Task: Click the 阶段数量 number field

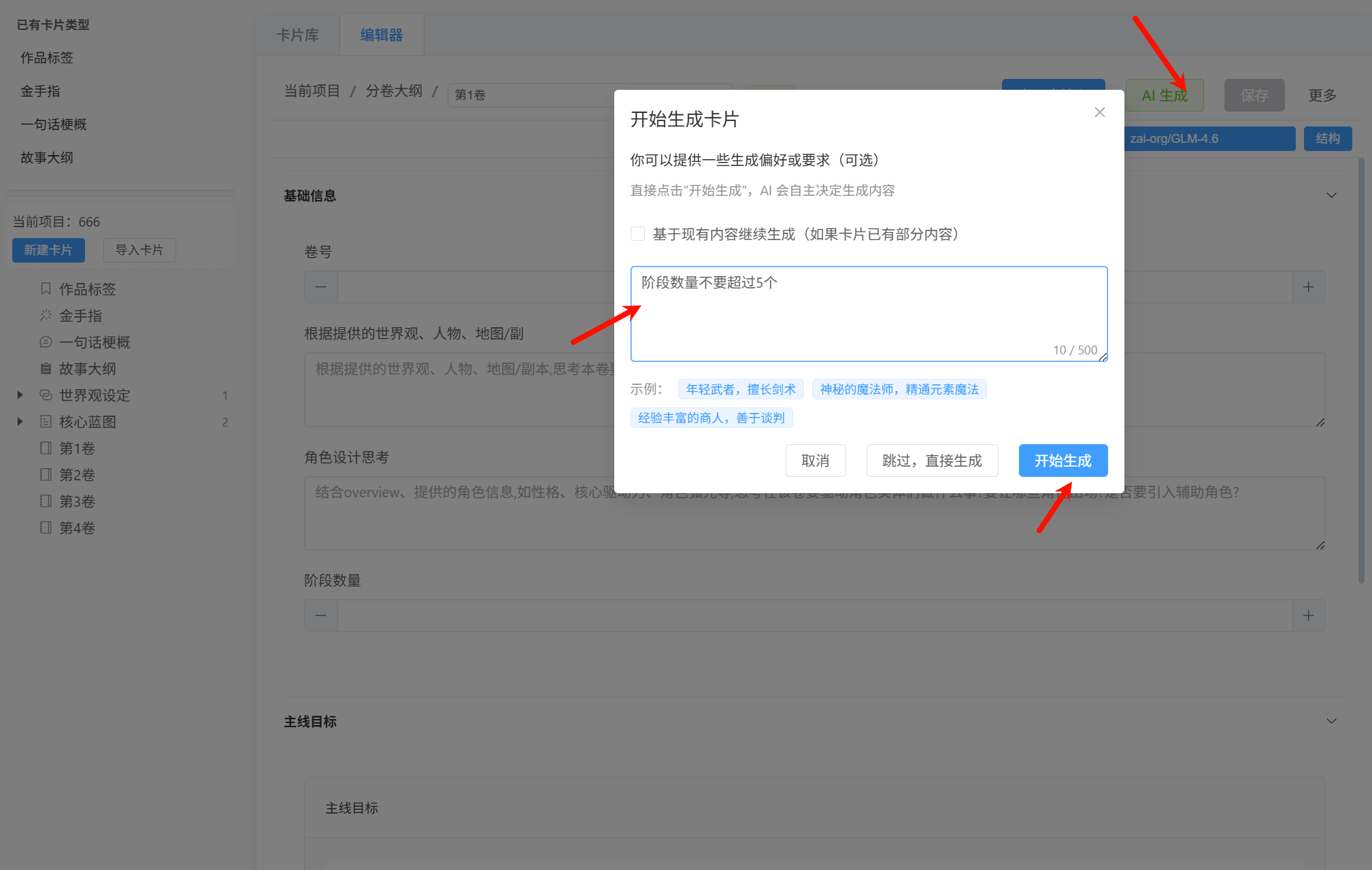Action: 815,616
